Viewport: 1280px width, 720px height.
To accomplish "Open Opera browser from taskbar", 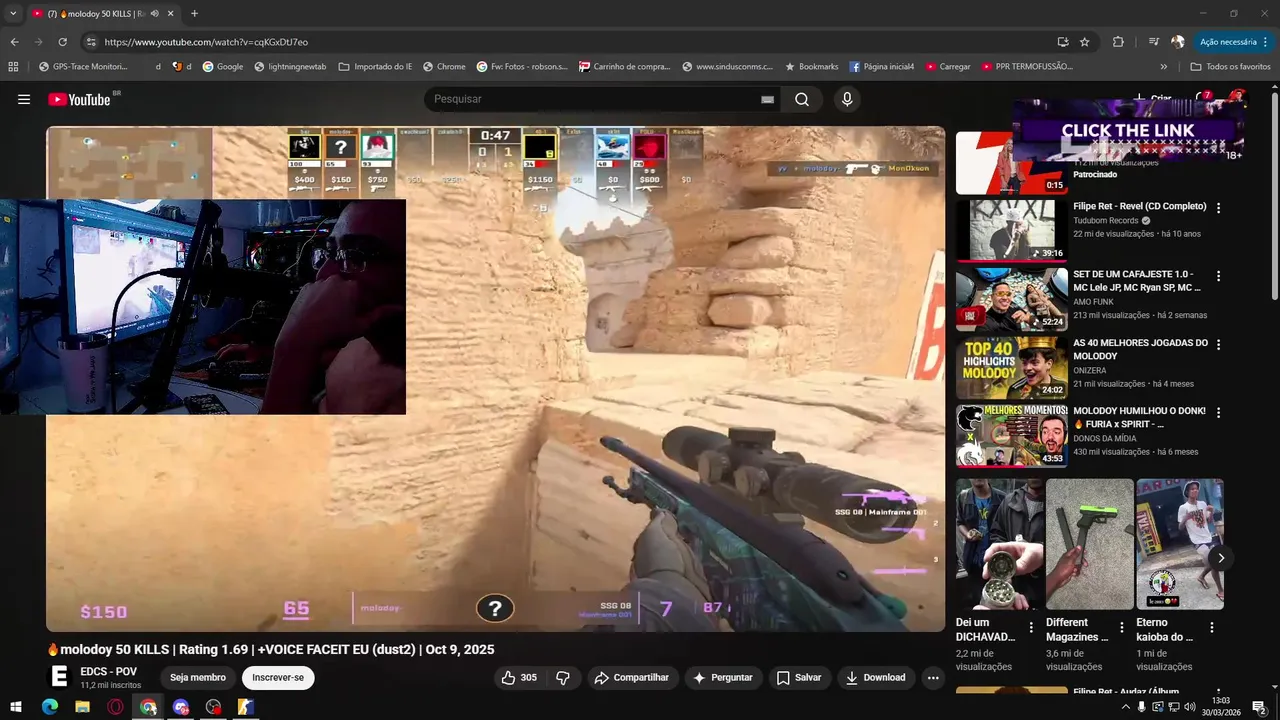I will (x=115, y=707).
